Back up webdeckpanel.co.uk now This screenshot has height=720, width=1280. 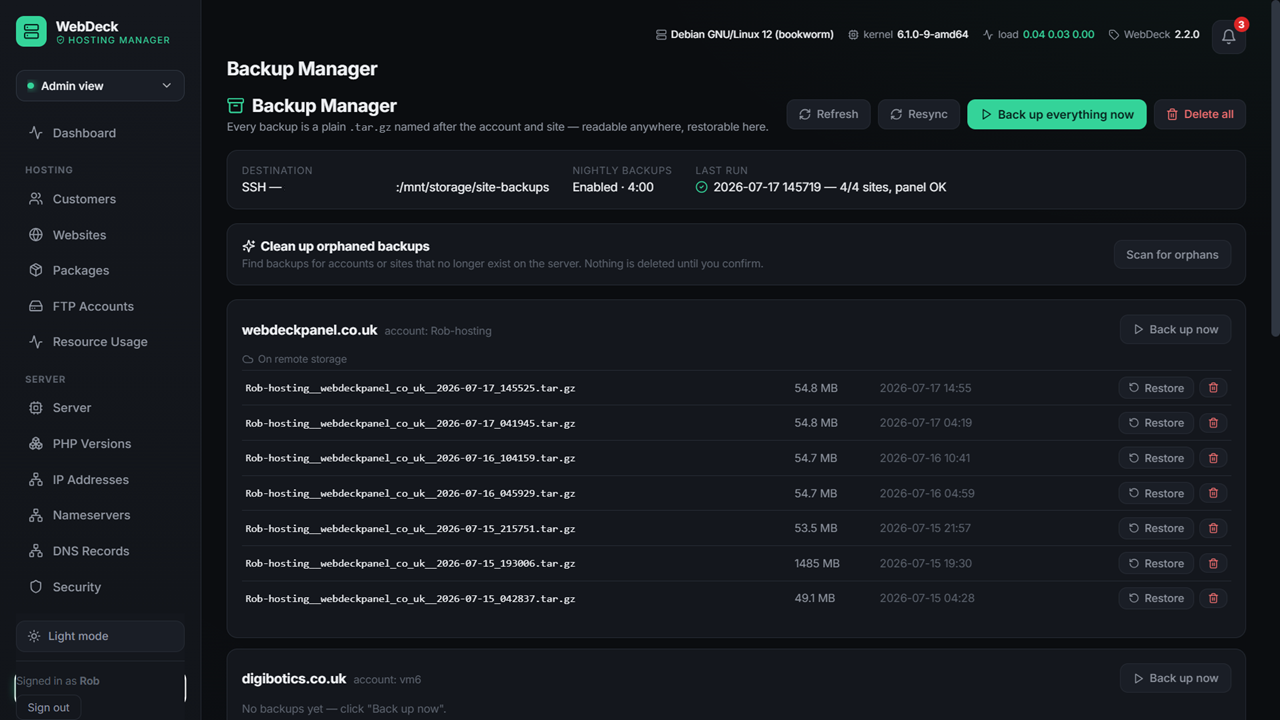[x=1175, y=329]
